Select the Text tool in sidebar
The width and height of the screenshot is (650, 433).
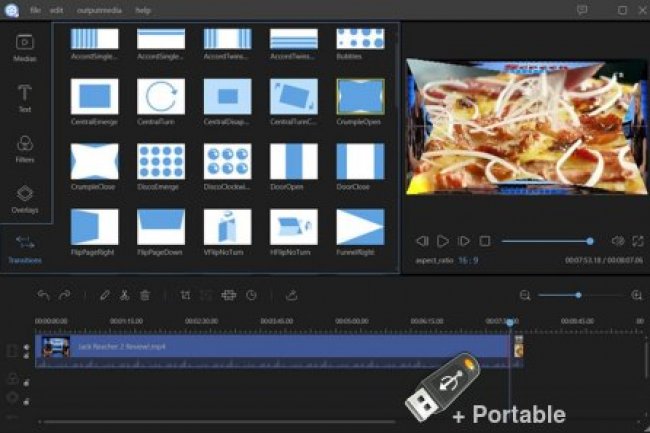click(x=25, y=98)
